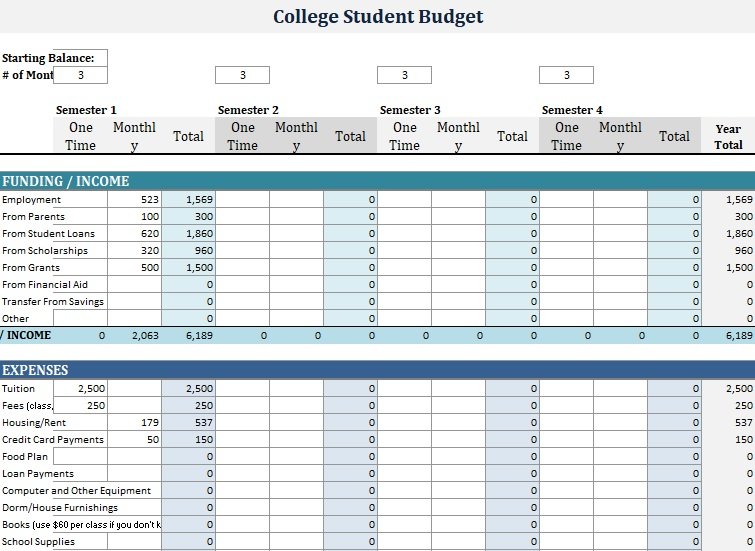Select Semester 4 number of months cell
Image resolution: width=755 pixels, height=551 pixels.
pos(566,75)
